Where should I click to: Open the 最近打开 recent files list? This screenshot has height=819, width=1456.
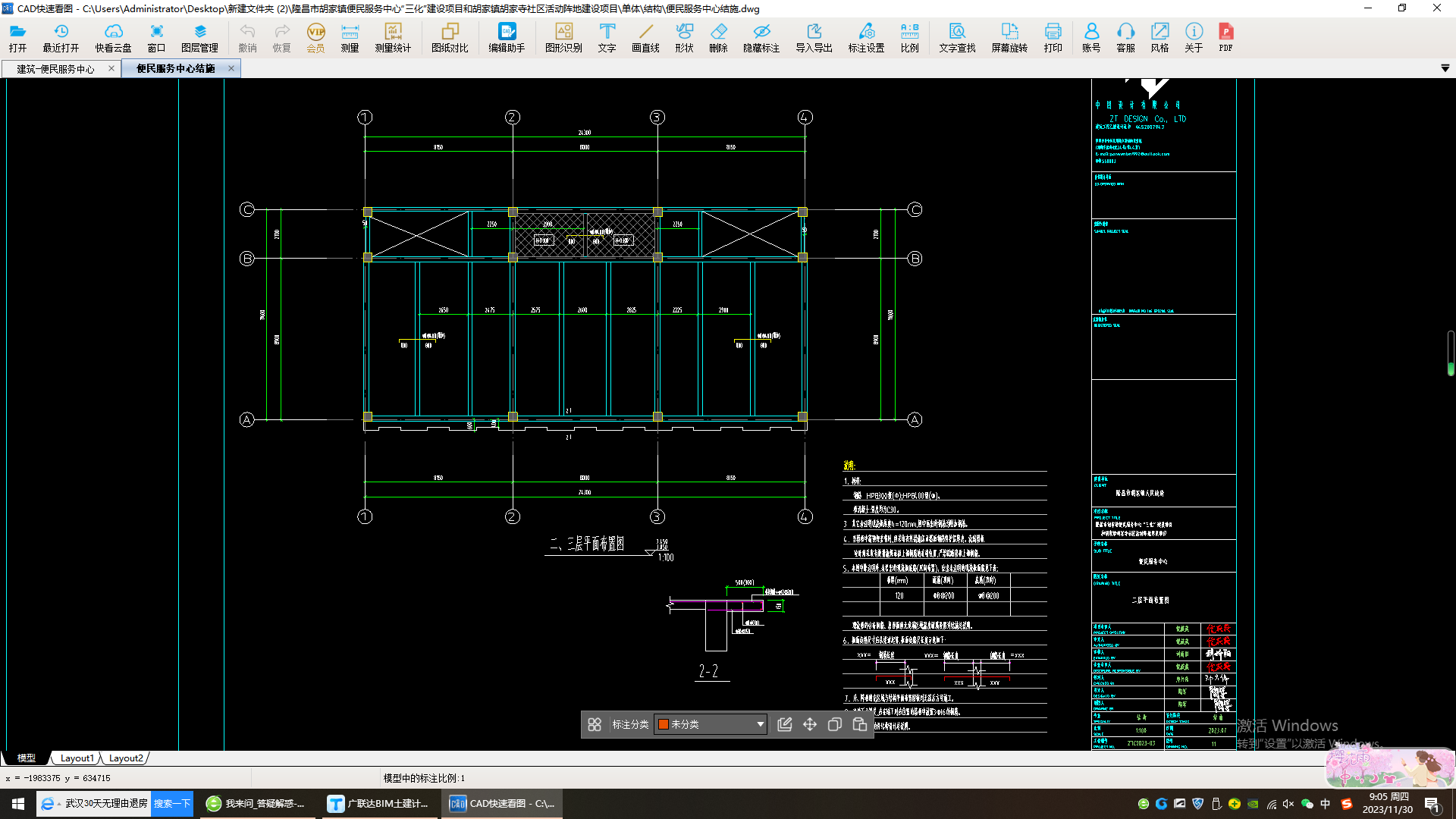click(61, 37)
